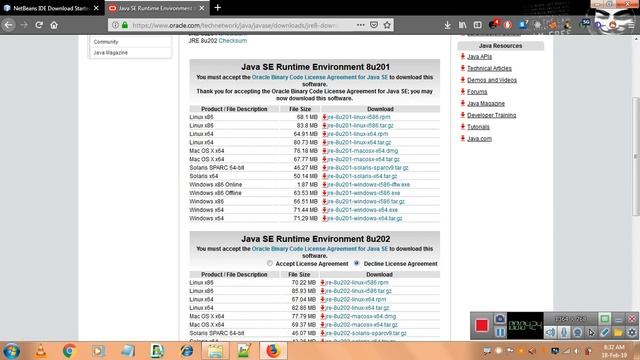This screenshot has width=640, height=360.
Task: Open the recorder settings gear
Action: click(x=632, y=332)
